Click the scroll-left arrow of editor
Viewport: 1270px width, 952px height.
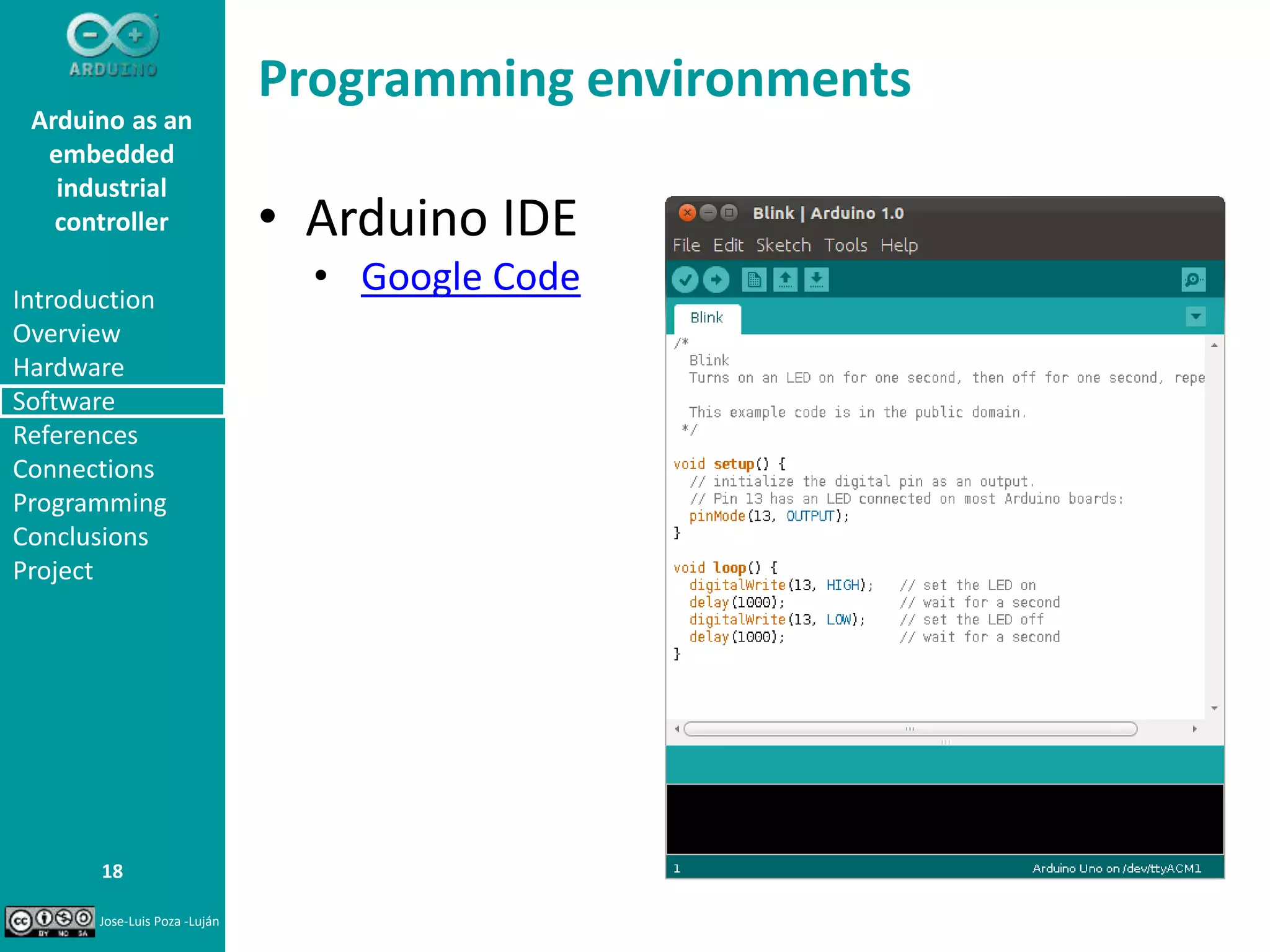[677, 729]
